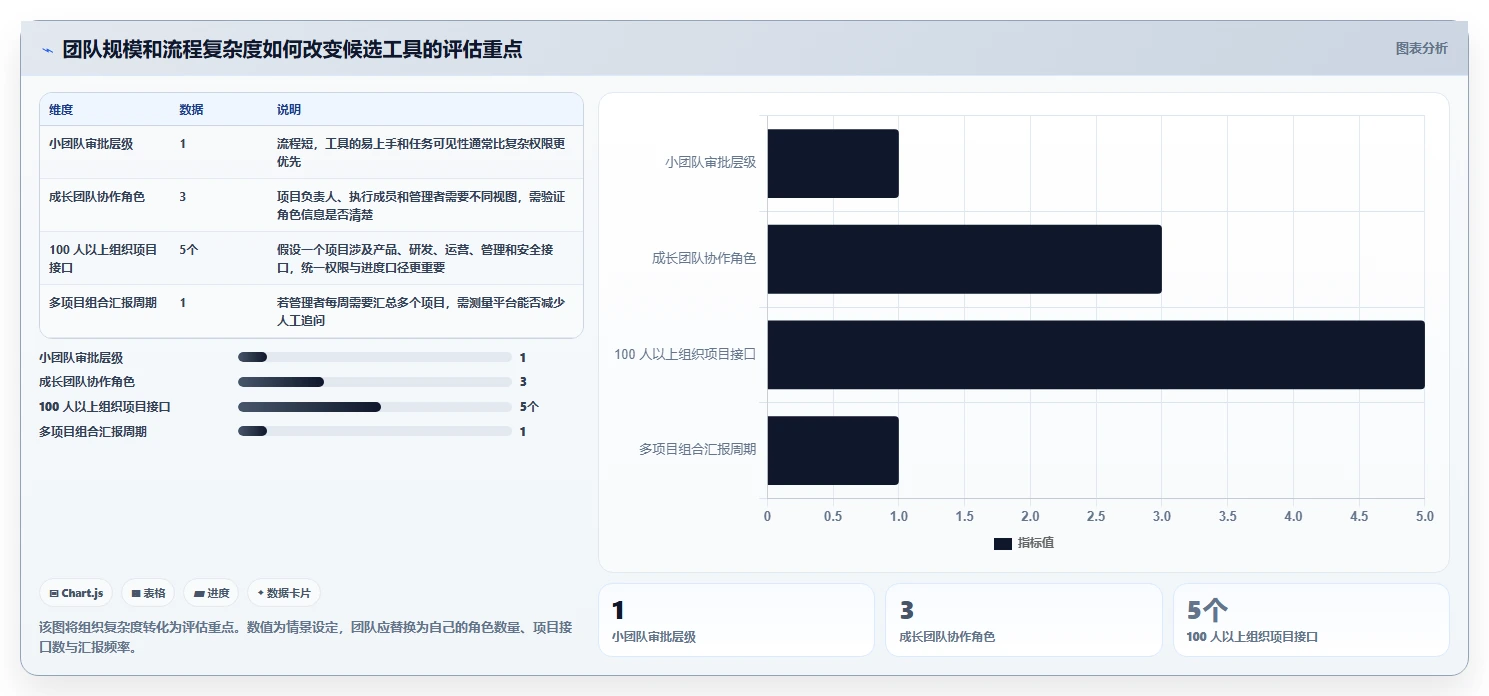This screenshot has width=1489, height=696.
Task: Click the 100 人以上组织项目接口 chart bar
Action: (x=1096, y=355)
